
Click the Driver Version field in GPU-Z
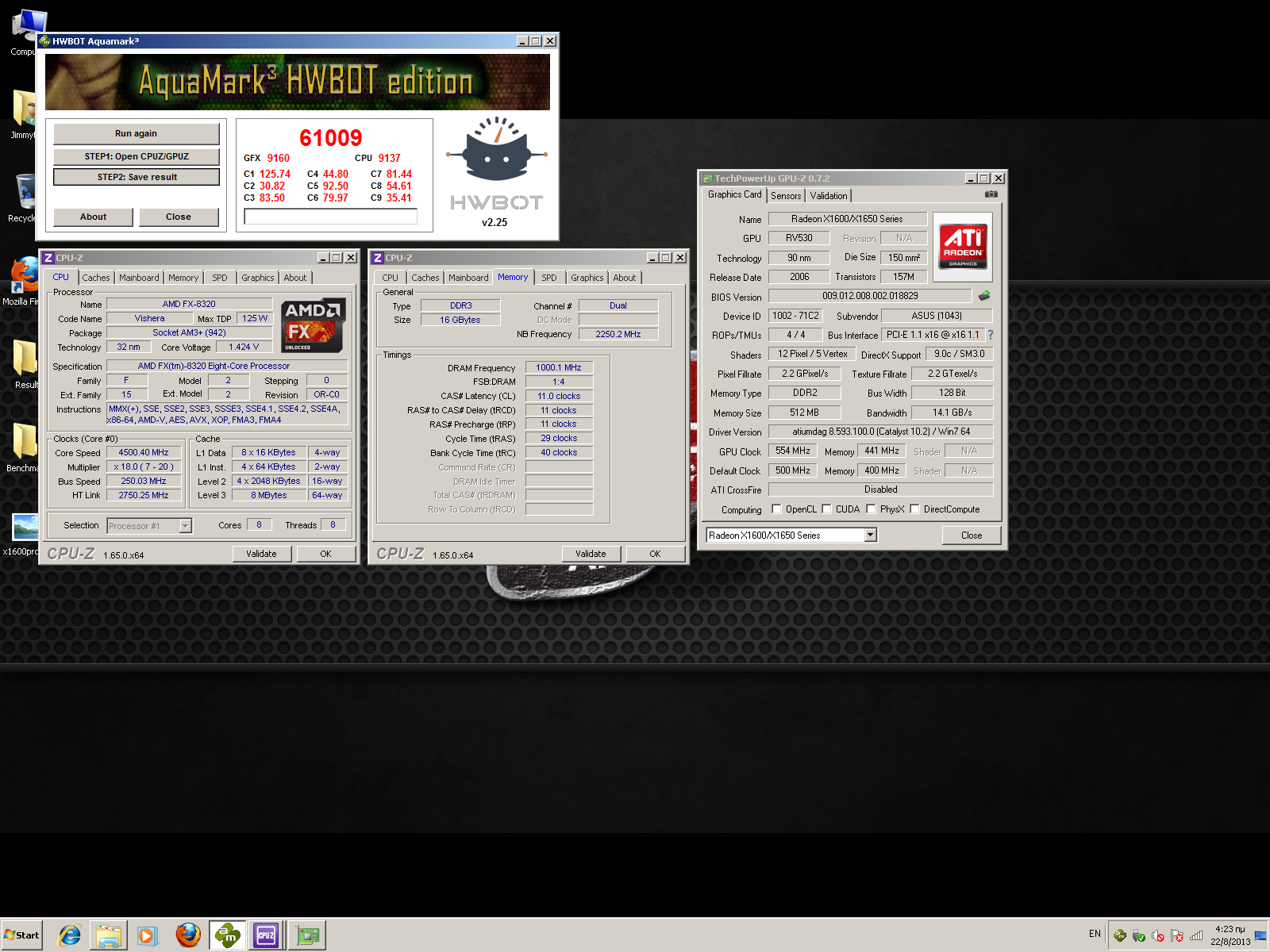coord(881,432)
